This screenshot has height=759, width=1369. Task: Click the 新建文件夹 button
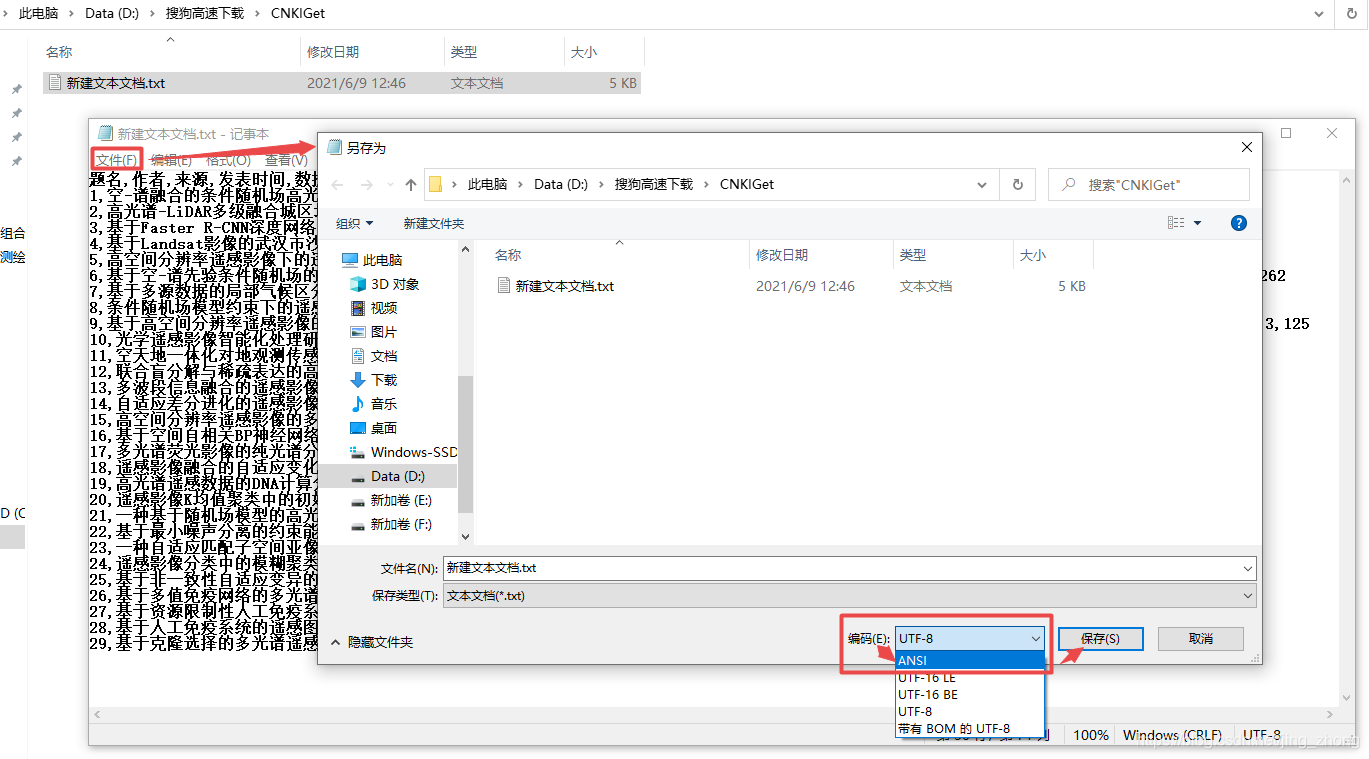pos(434,223)
